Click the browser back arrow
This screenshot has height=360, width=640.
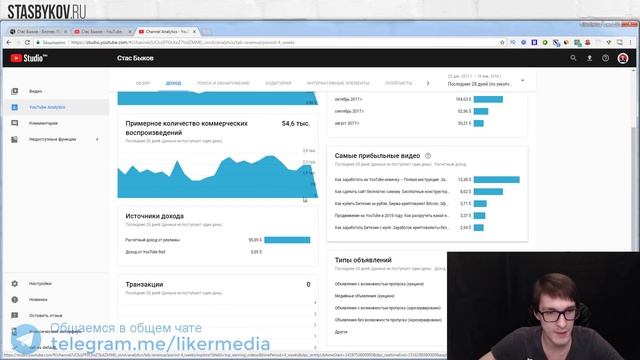click(x=9, y=42)
